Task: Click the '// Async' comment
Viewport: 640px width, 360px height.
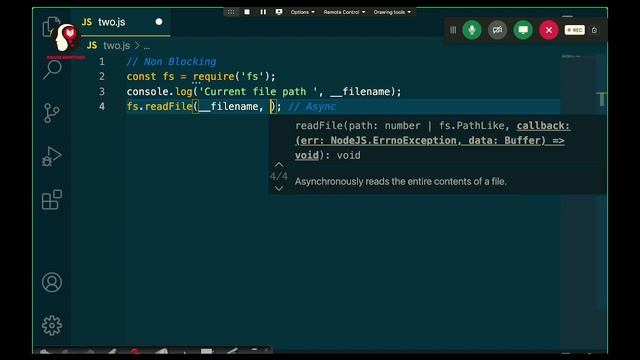Action: tap(312, 107)
